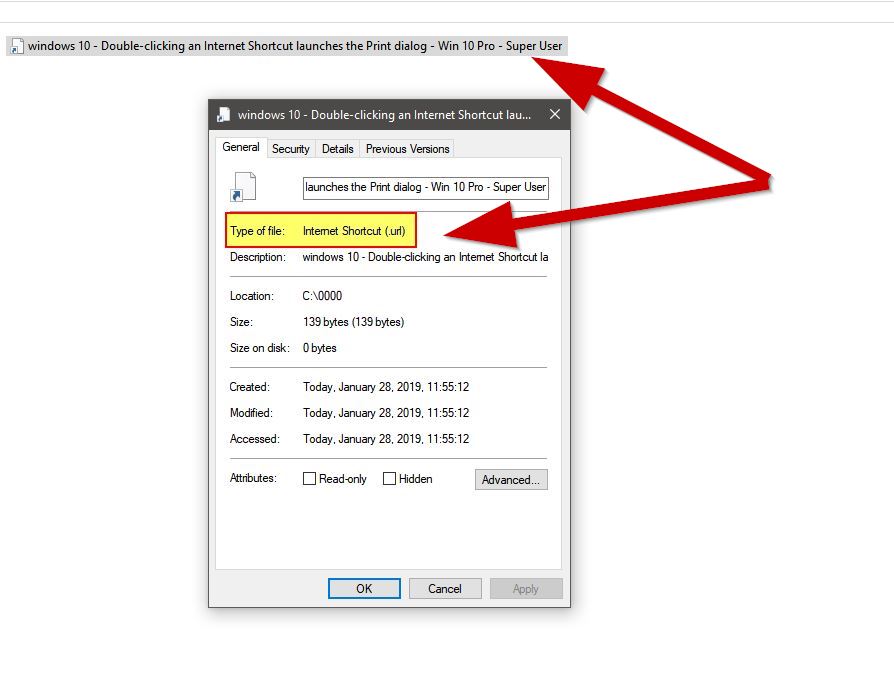Viewport: 894px width, 684px height.
Task: Enable the Hidden checkbox
Action: pos(389,479)
